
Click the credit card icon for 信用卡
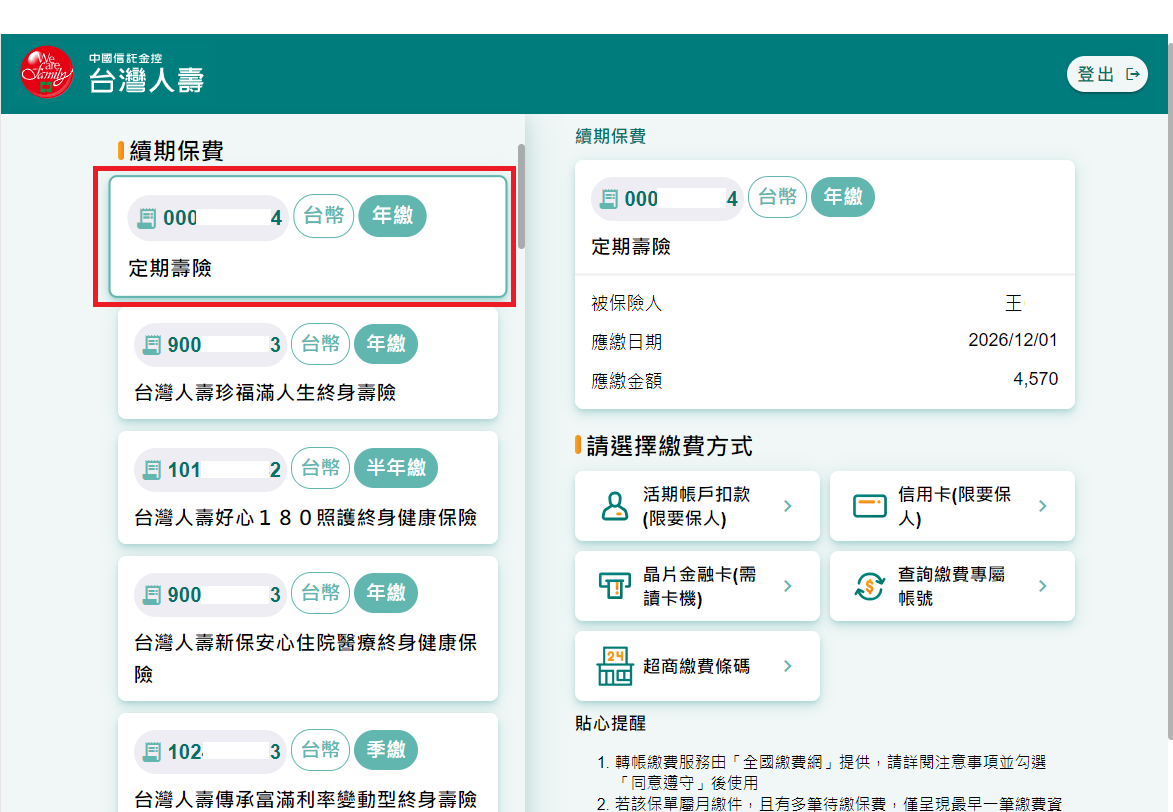[x=870, y=506]
